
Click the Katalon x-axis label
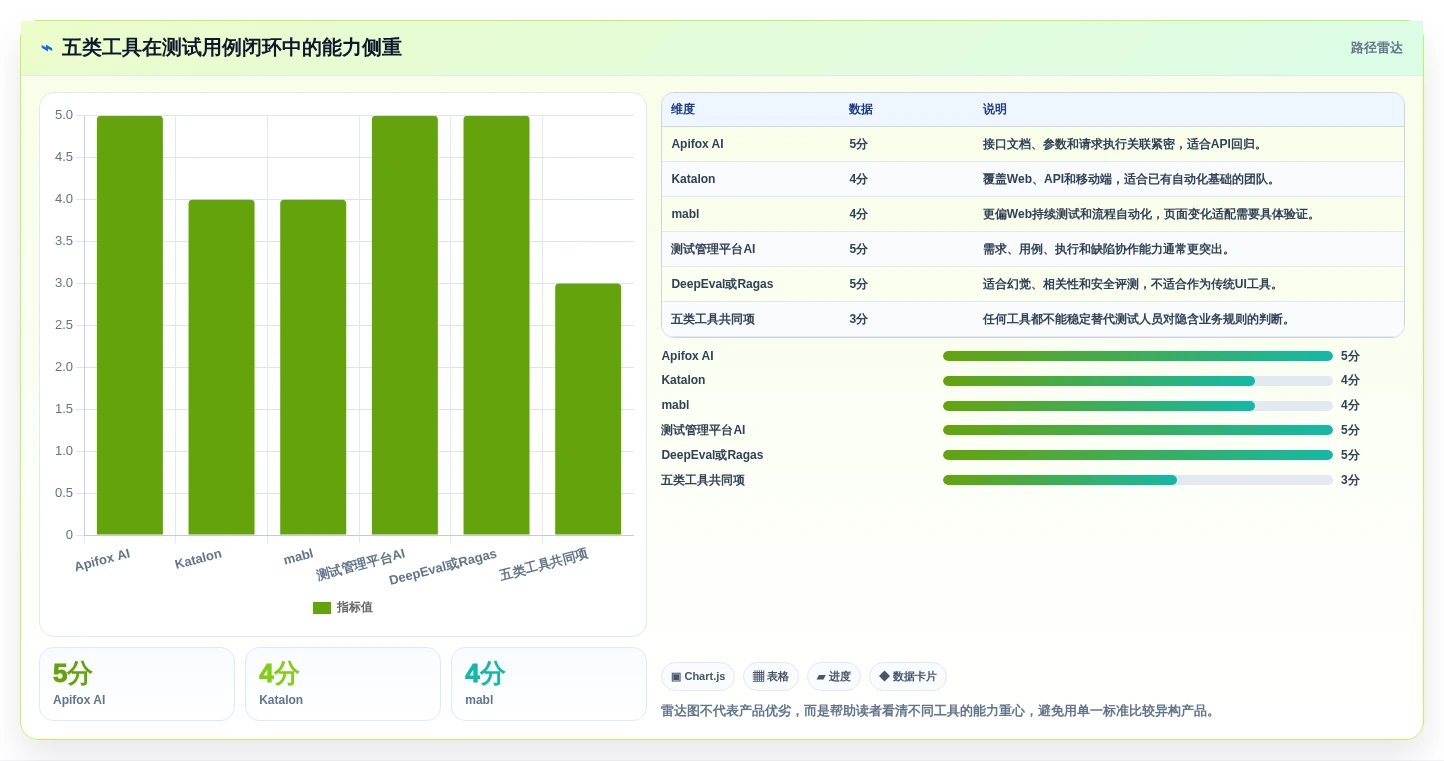(x=198, y=559)
